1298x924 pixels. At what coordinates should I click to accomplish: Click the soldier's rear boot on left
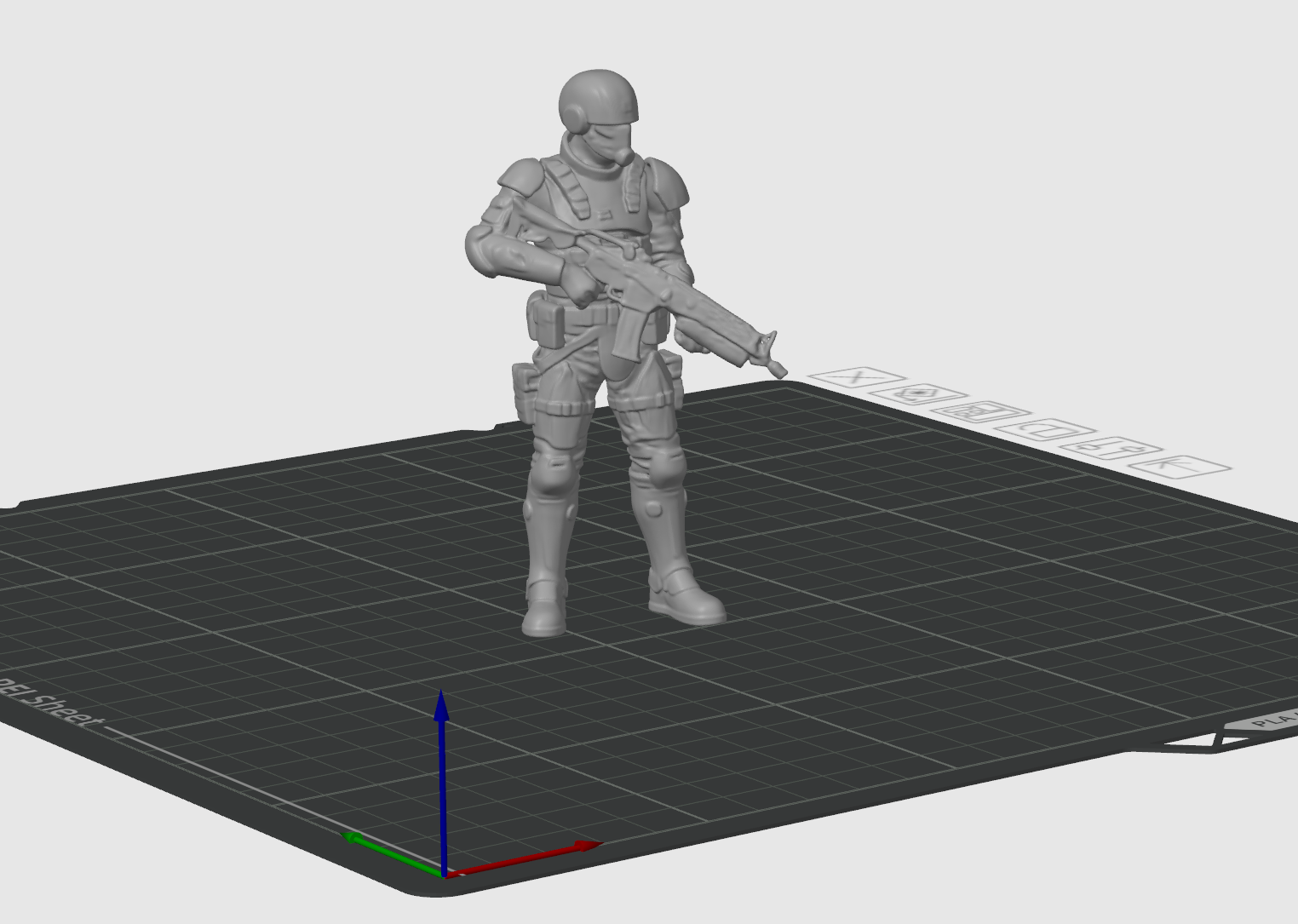point(543,616)
